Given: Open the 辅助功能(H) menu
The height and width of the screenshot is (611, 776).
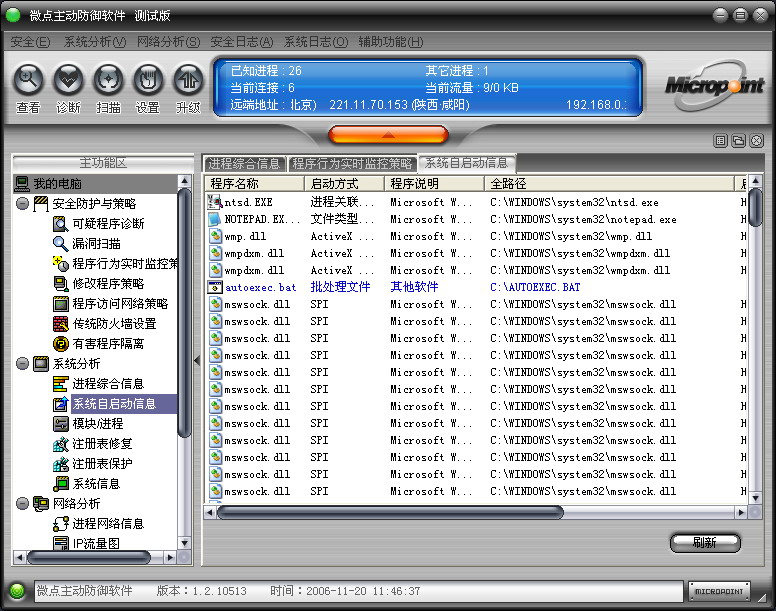Looking at the screenshot, I should point(390,42).
